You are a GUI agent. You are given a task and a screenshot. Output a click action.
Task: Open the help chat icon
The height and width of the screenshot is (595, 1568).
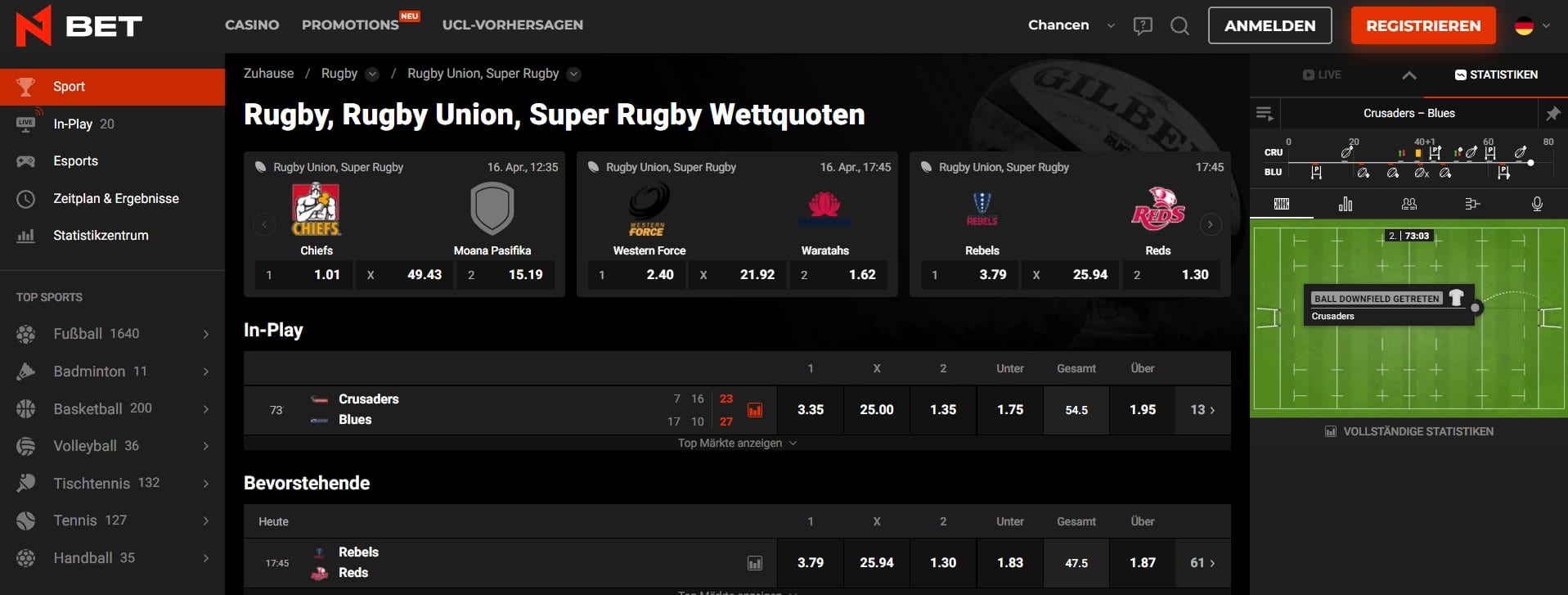click(x=1143, y=26)
